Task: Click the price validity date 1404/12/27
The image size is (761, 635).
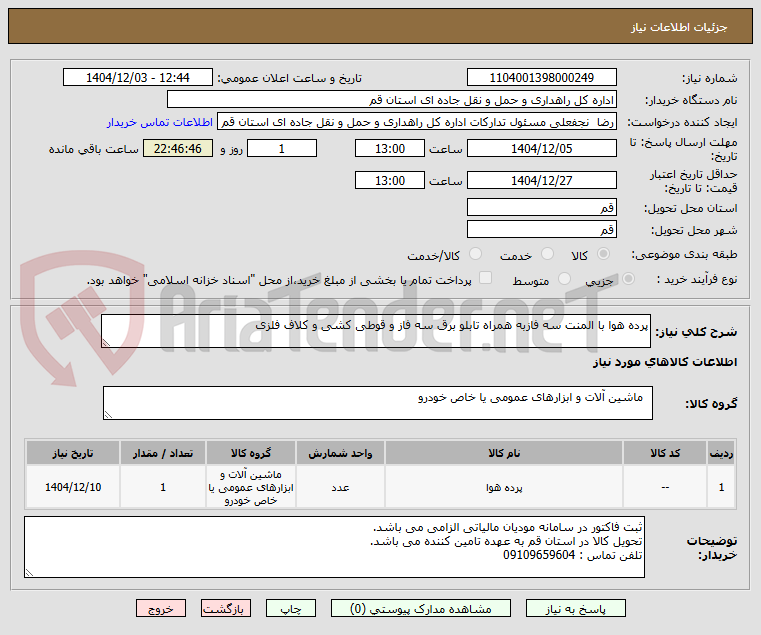Action: pos(542,181)
